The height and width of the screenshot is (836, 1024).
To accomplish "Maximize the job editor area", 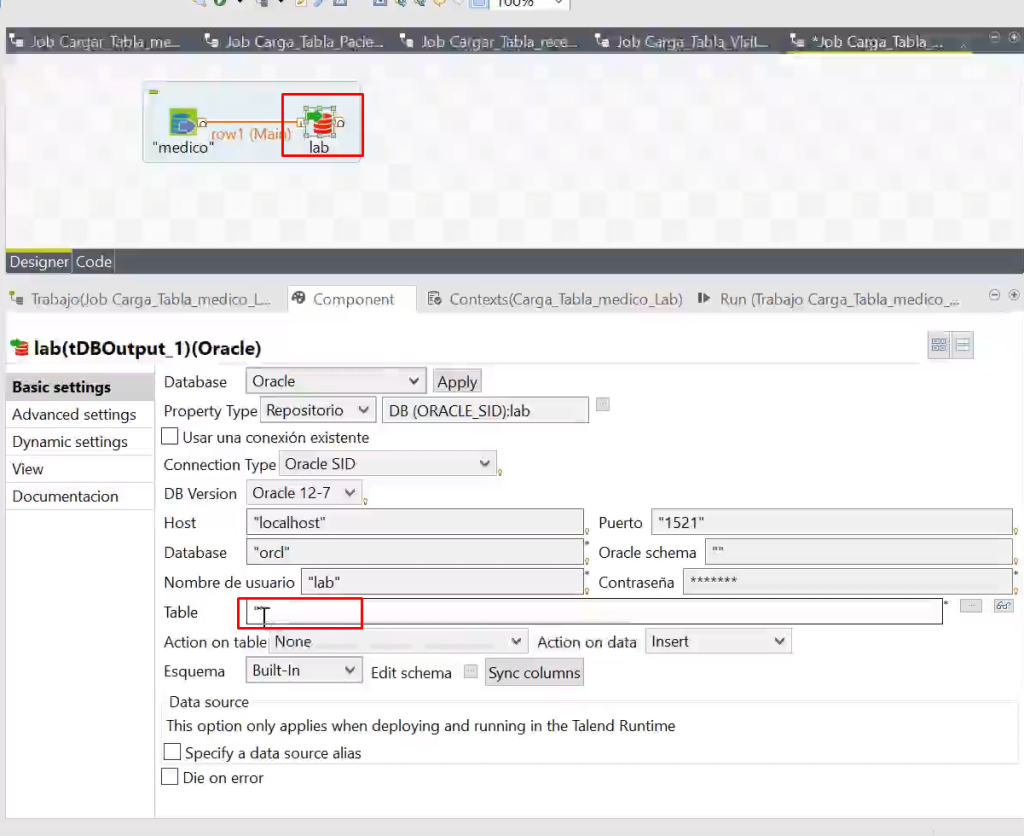I will [x=1014, y=37].
